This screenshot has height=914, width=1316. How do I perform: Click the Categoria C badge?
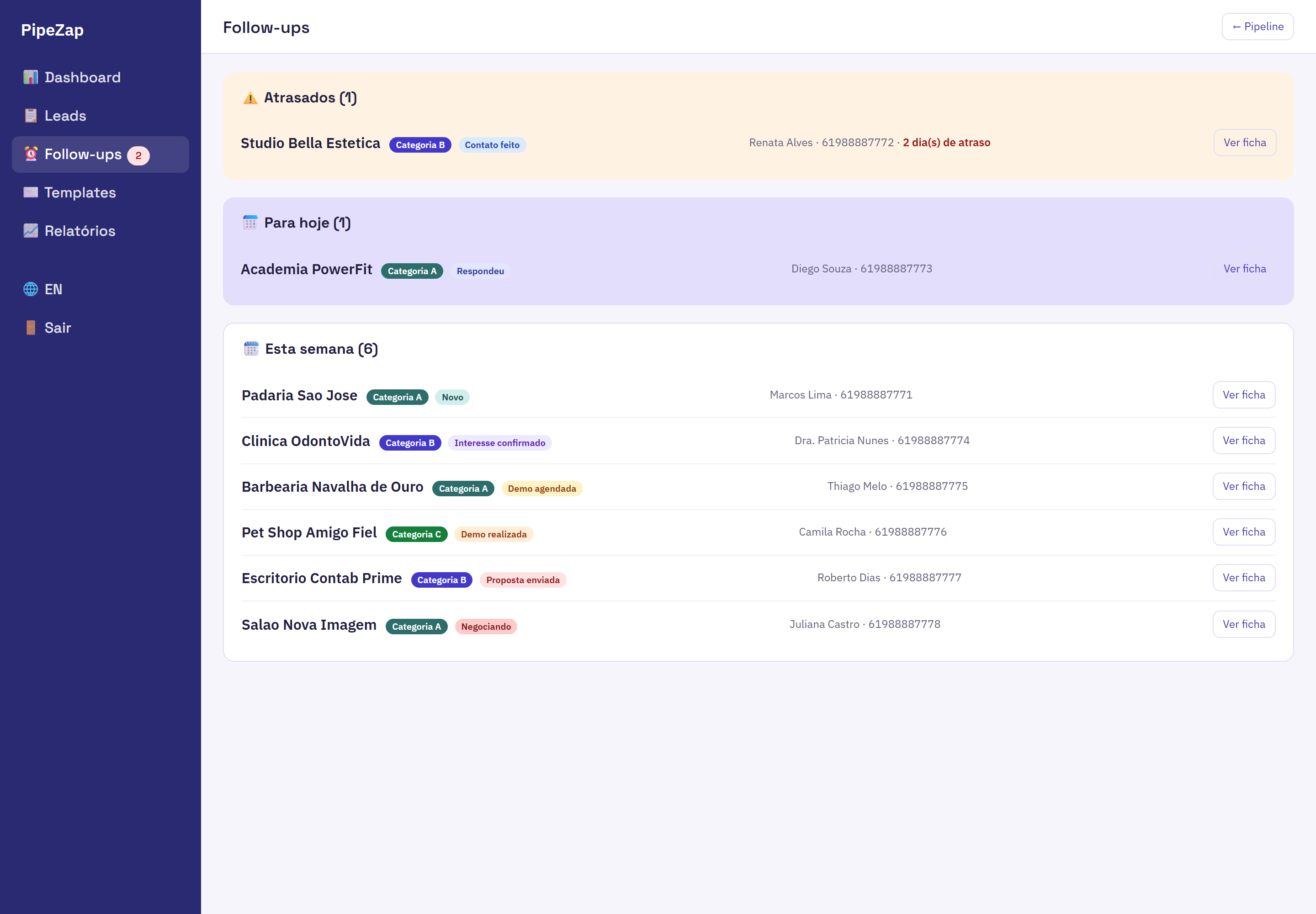(416, 534)
